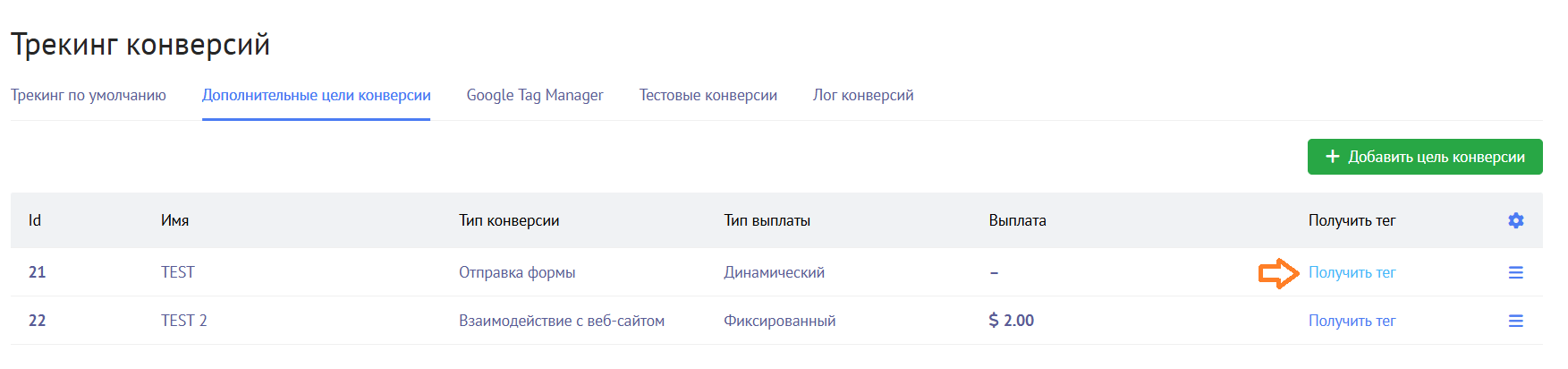The image size is (1568, 369).
Task: Click Получить тег link for TEST
Action: (1352, 272)
